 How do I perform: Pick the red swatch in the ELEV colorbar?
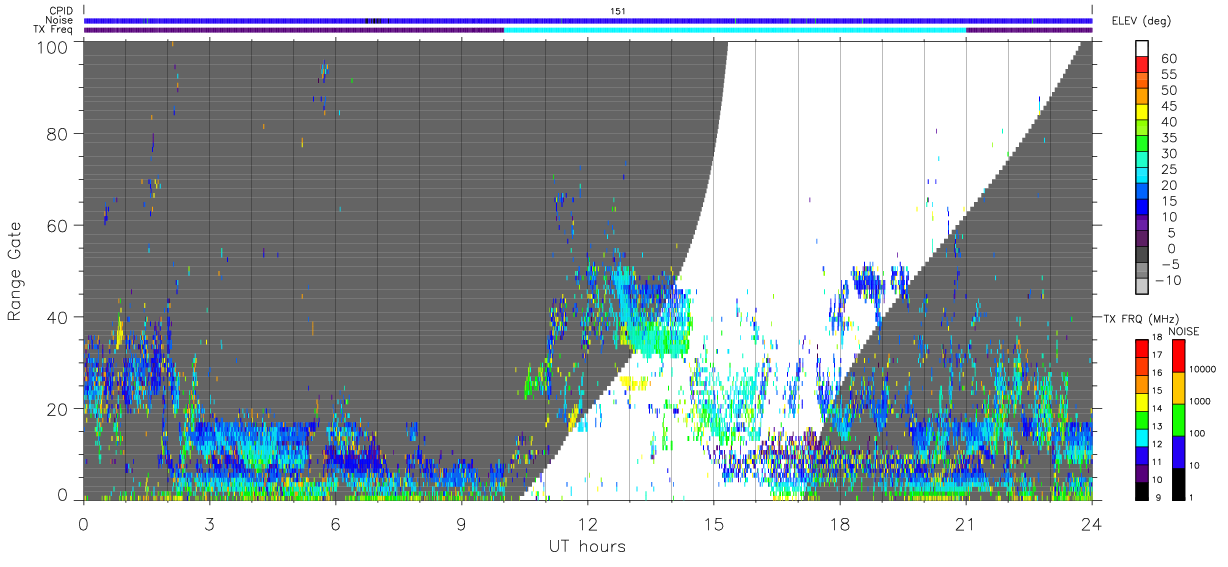1144,65
